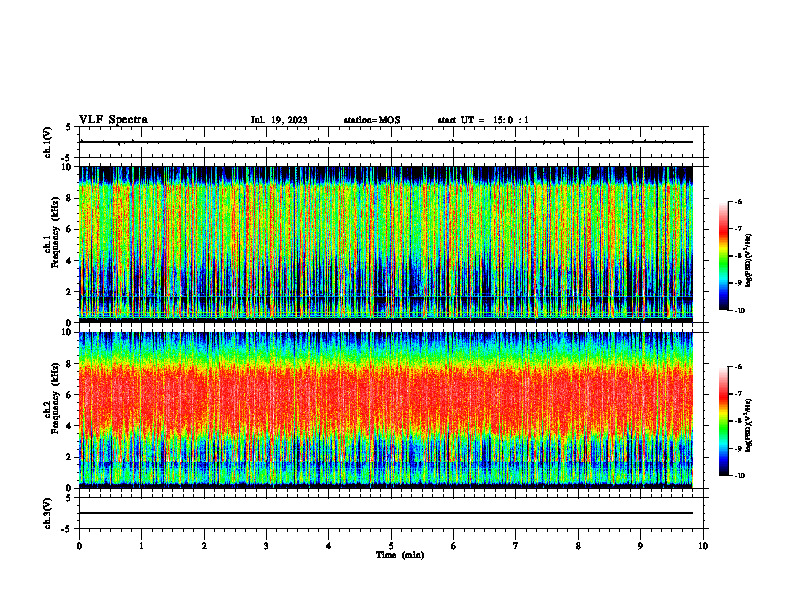Select the date text "Jul 19, 2023"
This screenshot has height=612, width=792.
[x=279, y=120]
